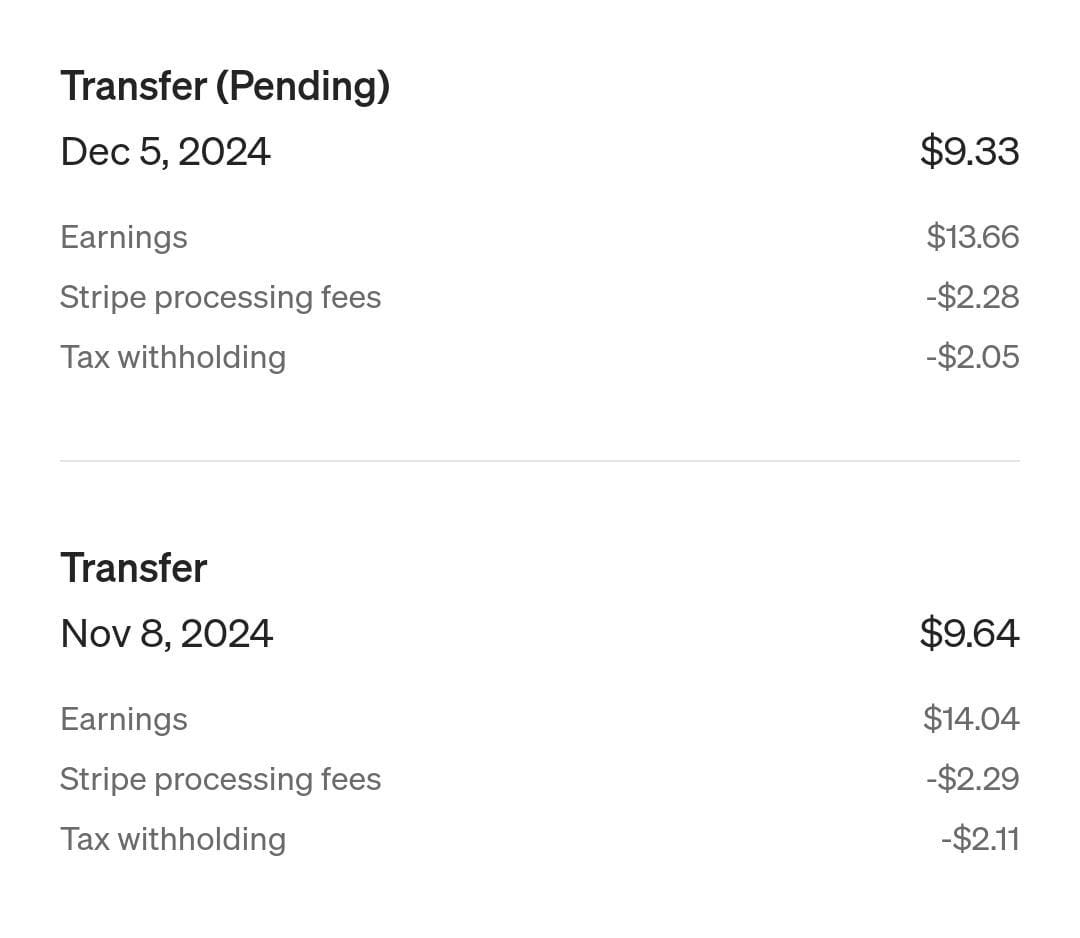Click the word Transfer in the pending heading
Image resolution: width=1080 pixels, height=938 pixels.
tap(133, 86)
